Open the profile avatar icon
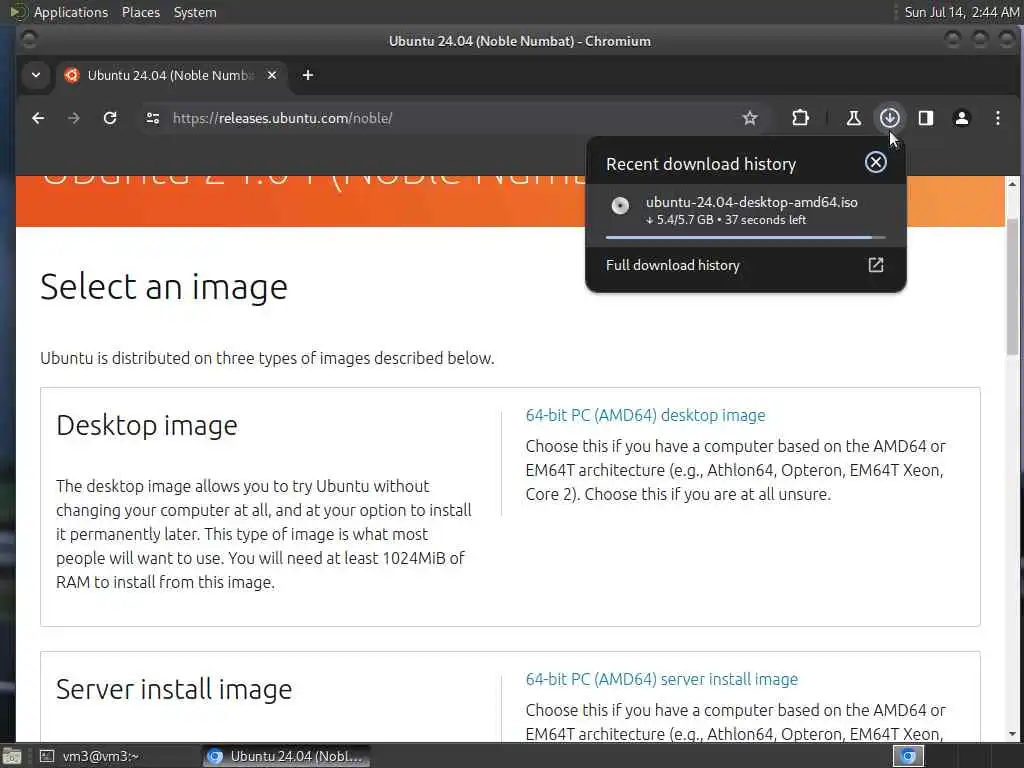1024x768 pixels. tap(962, 118)
